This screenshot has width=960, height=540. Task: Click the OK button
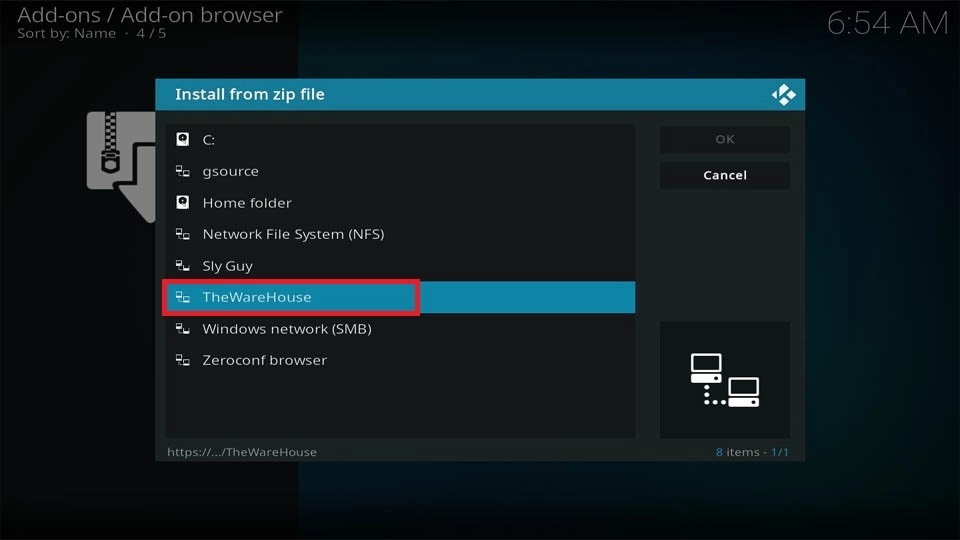click(x=725, y=140)
